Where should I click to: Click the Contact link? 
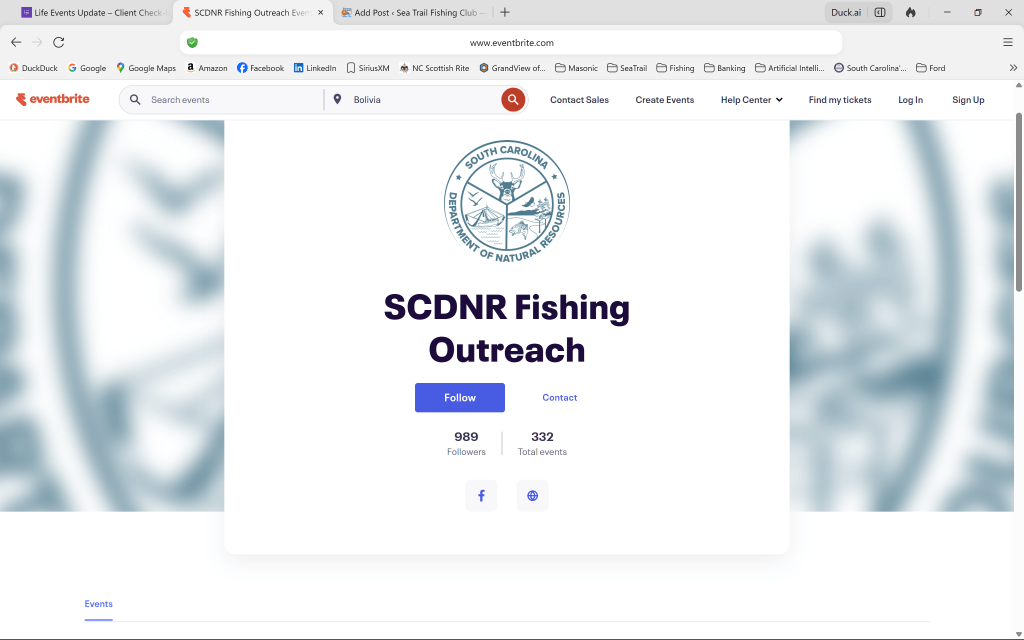(559, 398)
